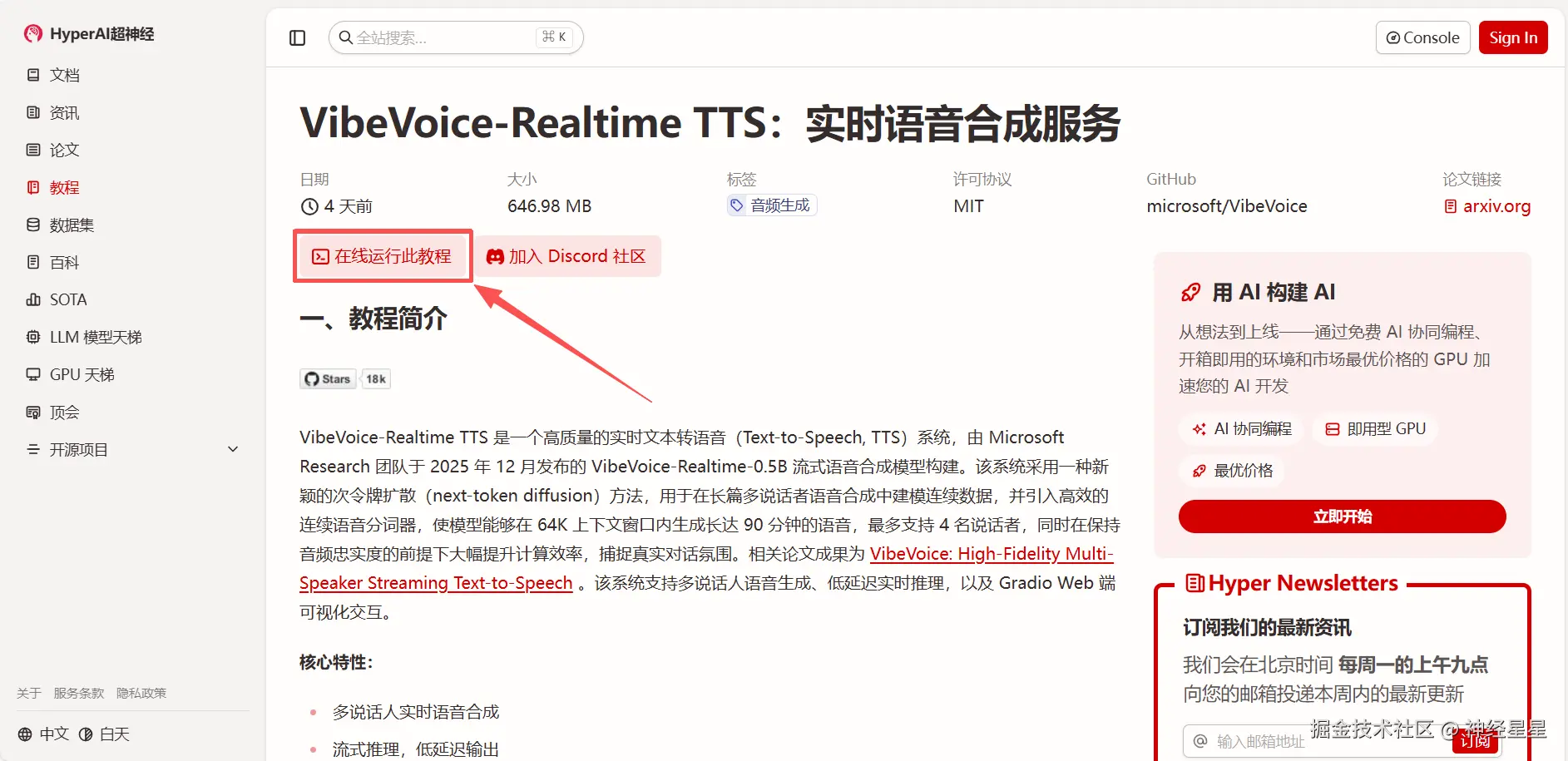Expand the 开源项目 chevron

click(x=233, y=449)
